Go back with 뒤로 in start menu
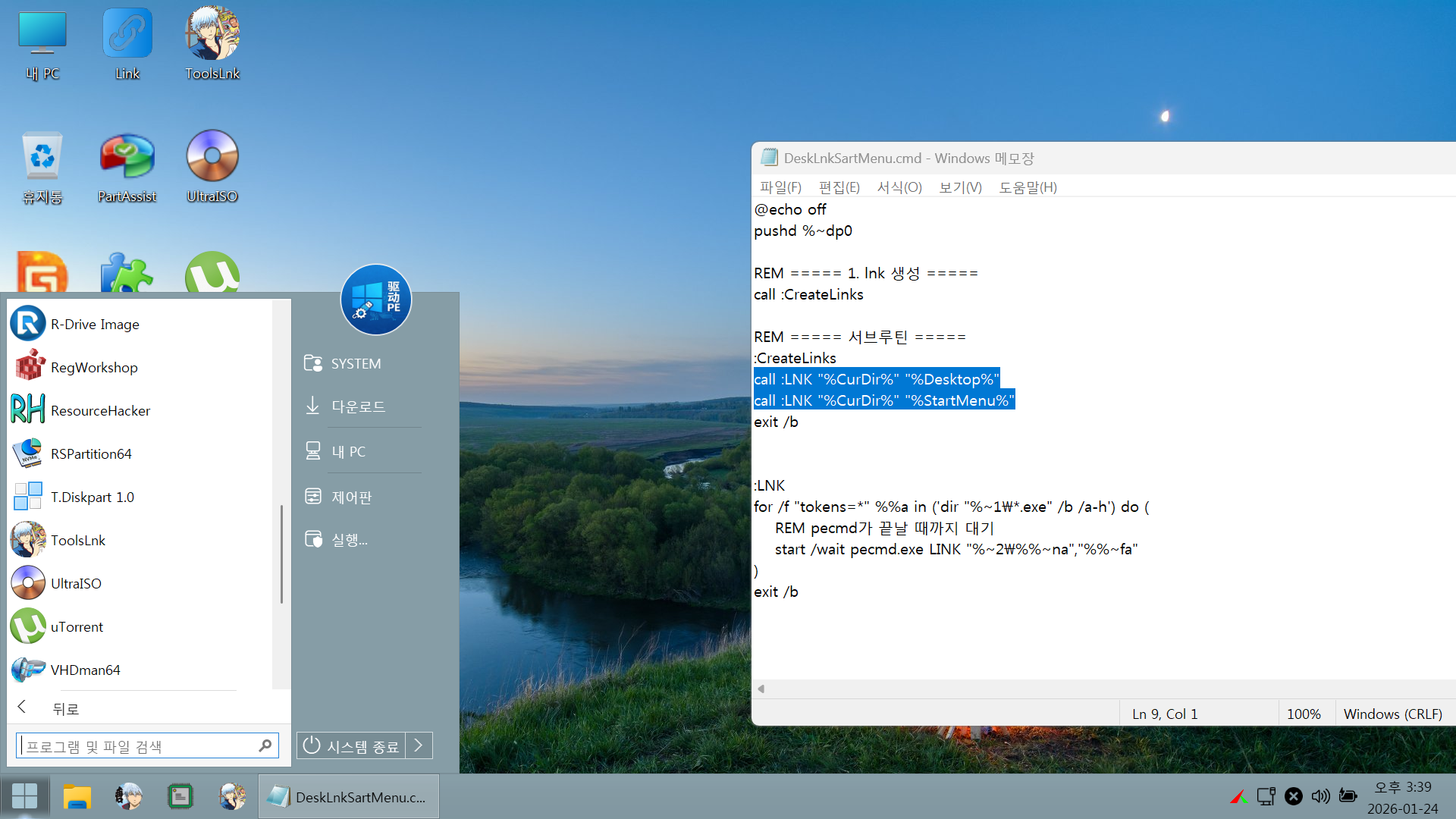The width and height of the screenshot is (1456, 819). click(x=64, y=708)
